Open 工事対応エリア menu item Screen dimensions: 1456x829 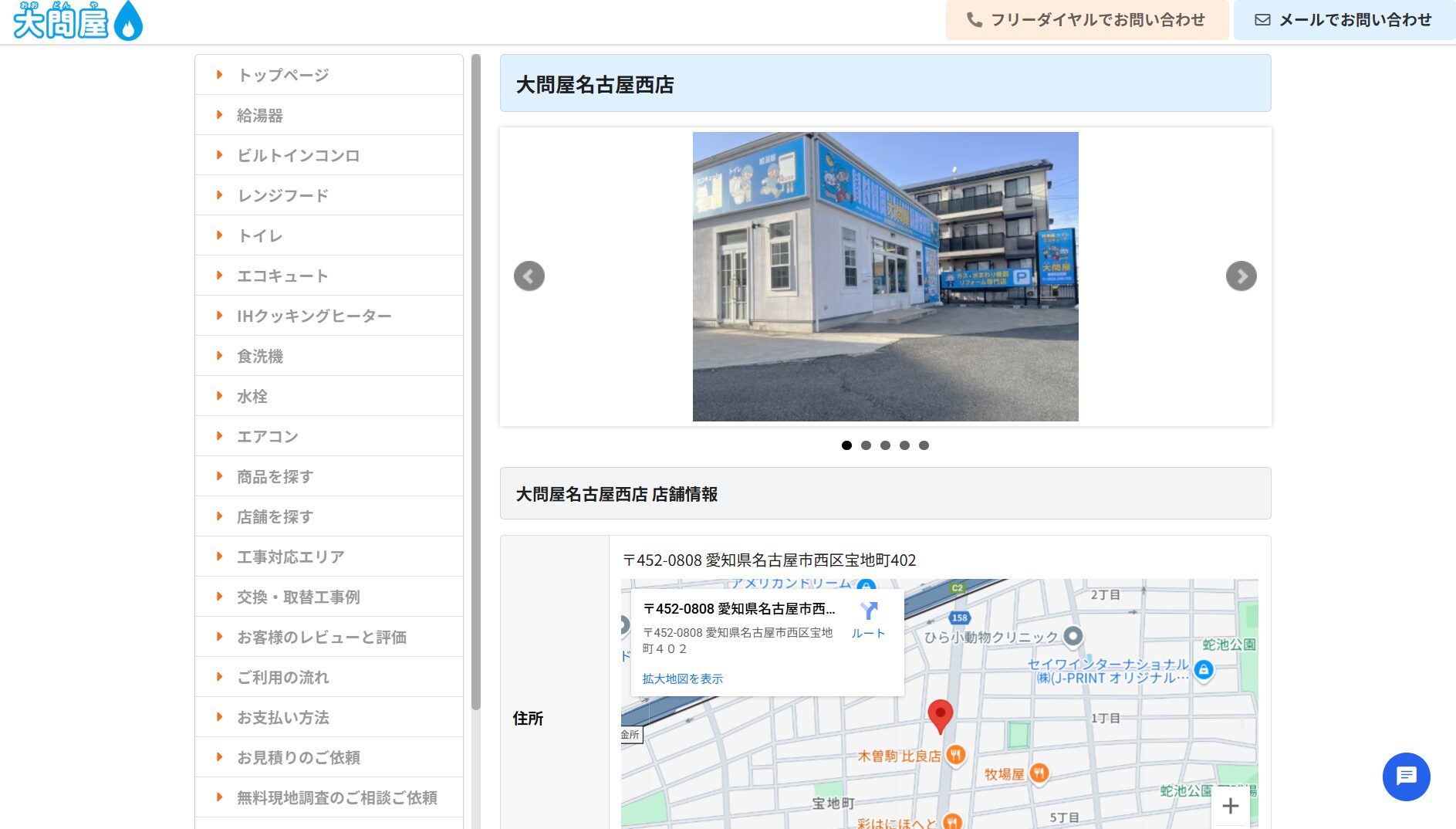(329, 557)
